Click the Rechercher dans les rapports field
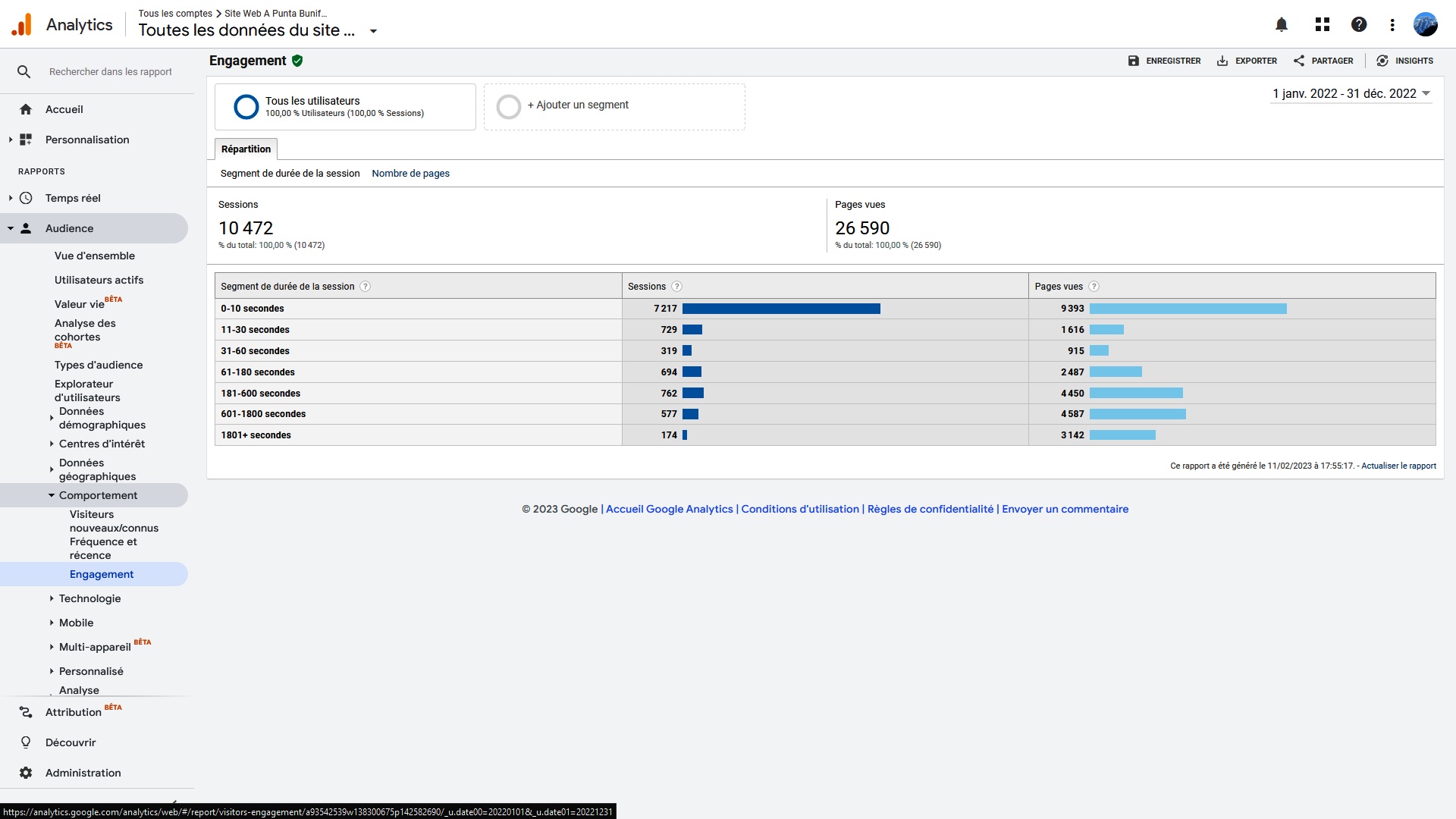Screen dimensions: 1456x819 pyautogui.click(x=111, y=71)
